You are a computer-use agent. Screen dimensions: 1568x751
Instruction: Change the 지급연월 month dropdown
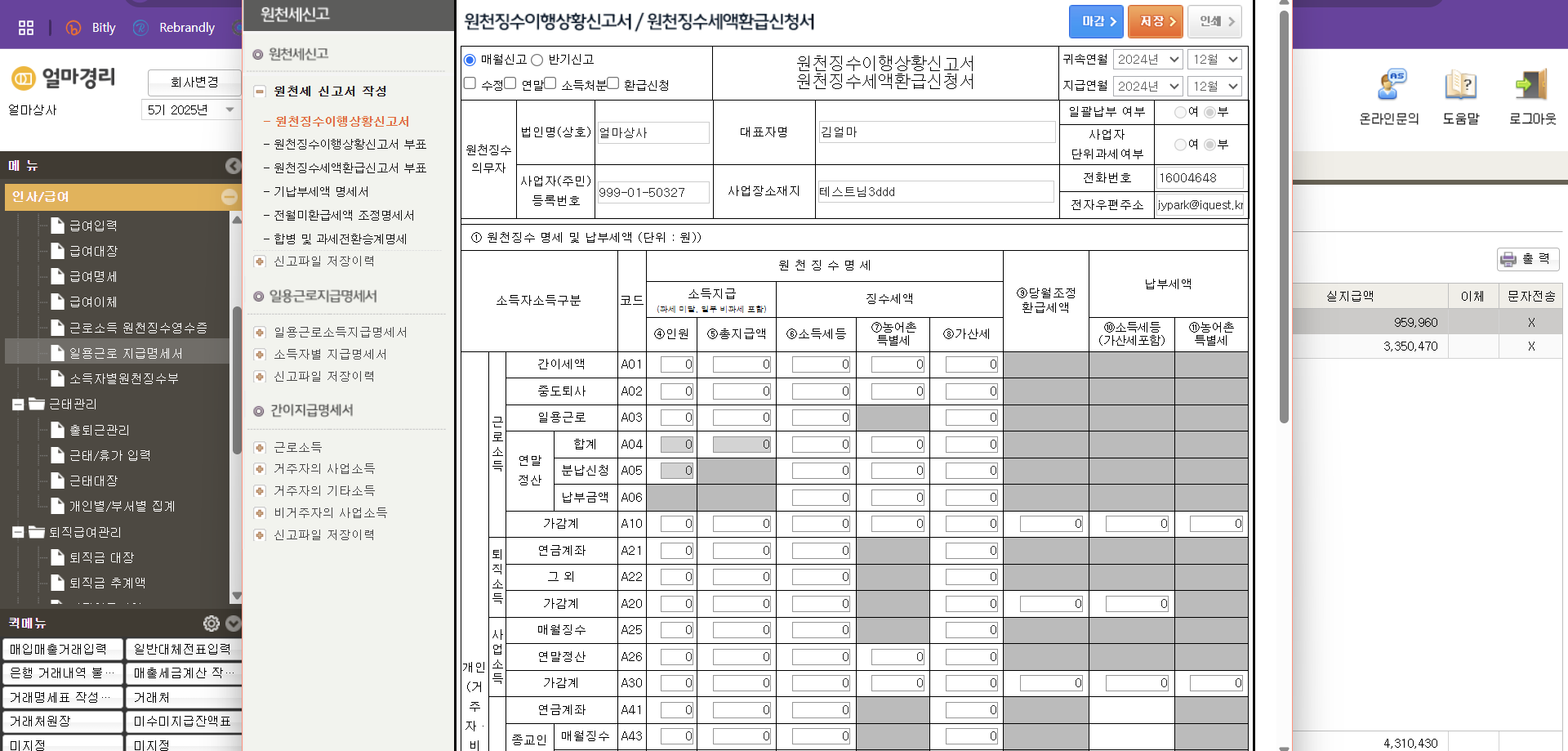pyautogui.click(x=1214, y=86)
